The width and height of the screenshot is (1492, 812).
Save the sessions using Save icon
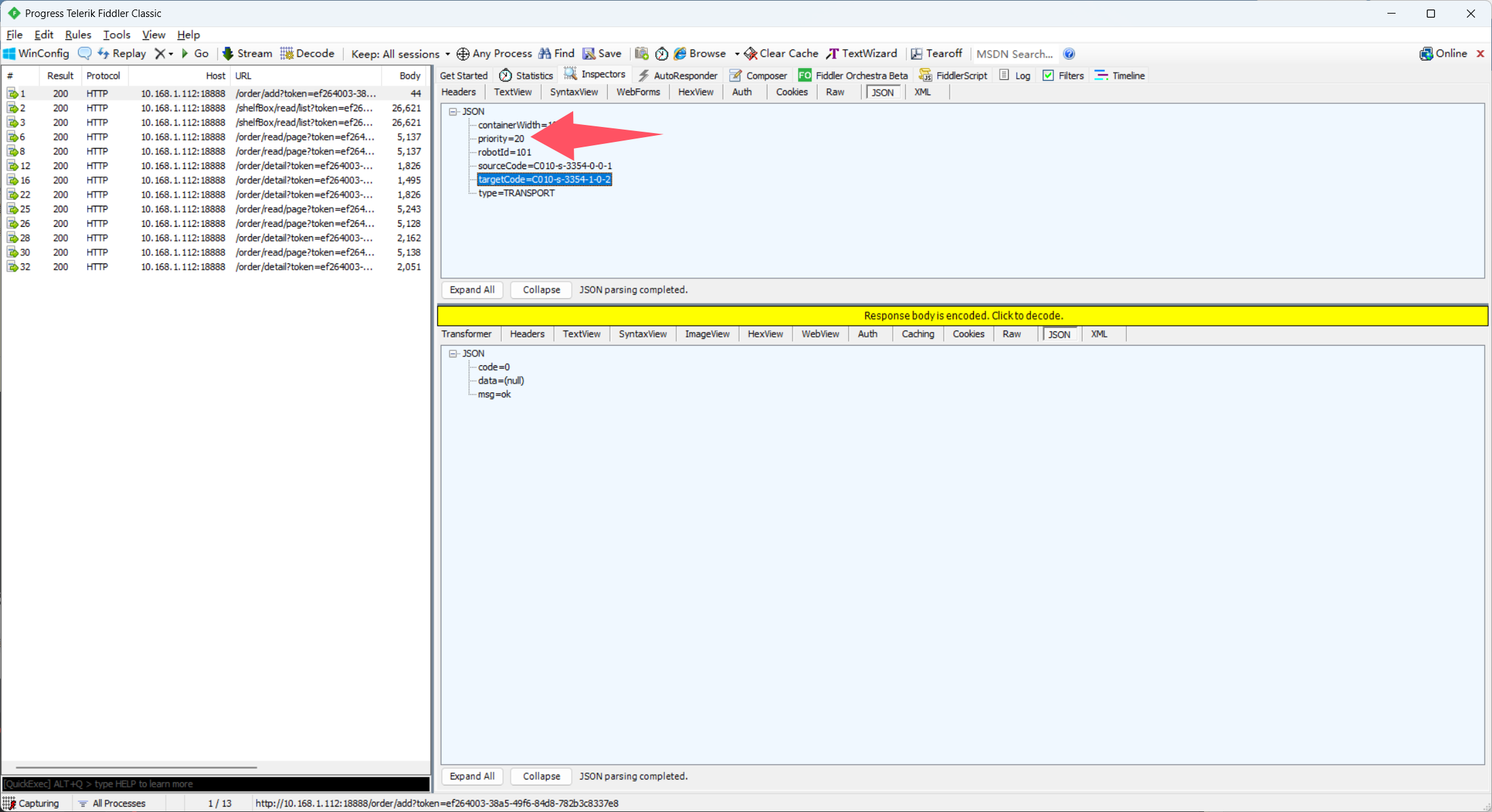(602, 54)
